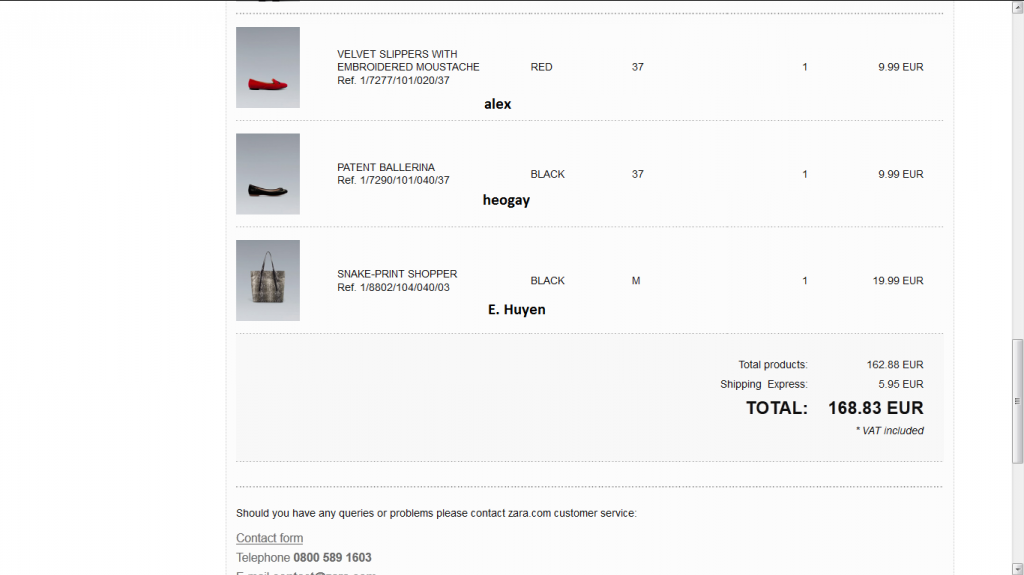Click the telephone number 0800 589 1603
Screen dimensions: 1024x575
[x=332, y=557]
